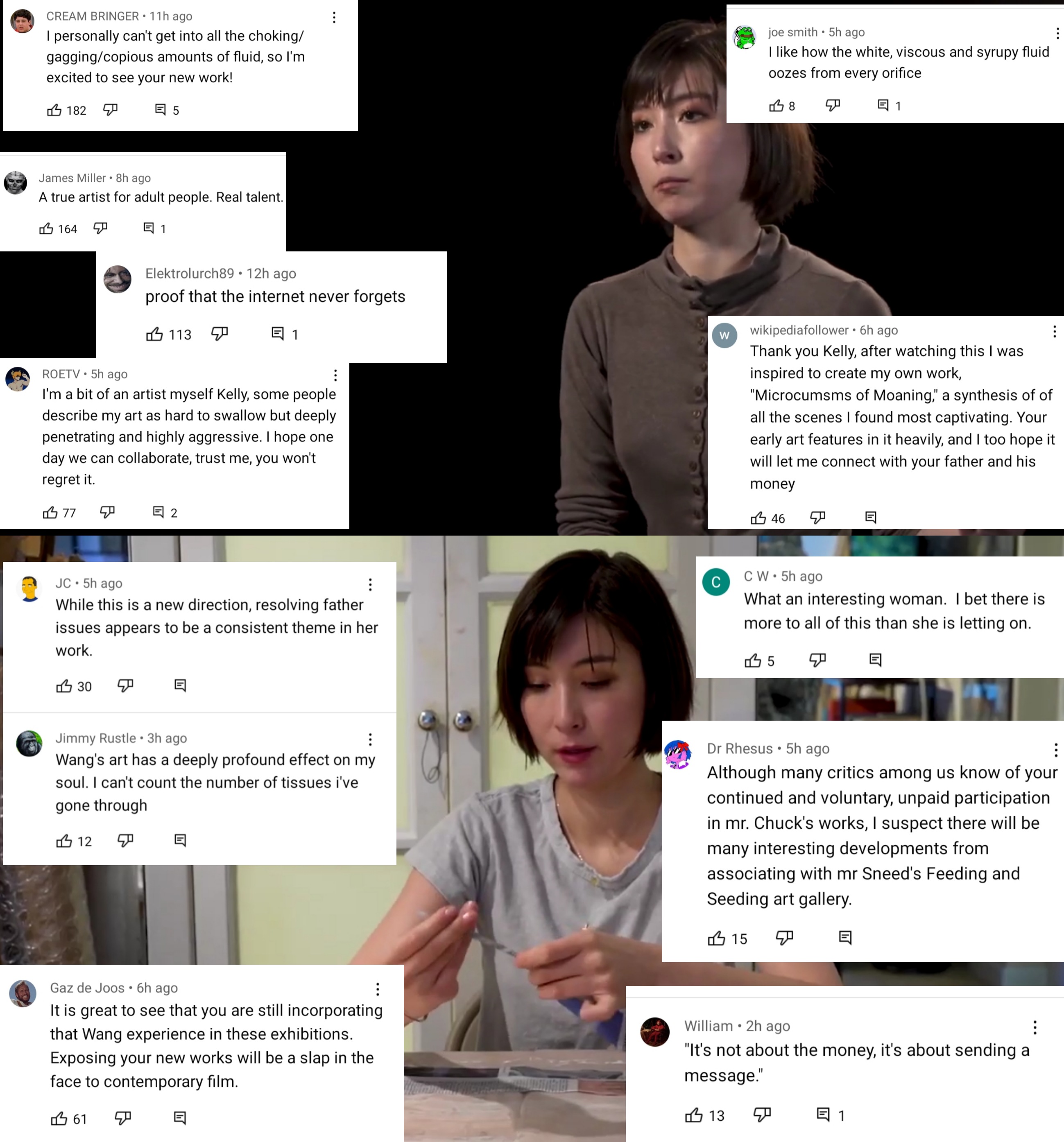Viewport: 1064px width, 1142px height.
Task: Toggle dislike on Jimmy Rustle's comment
Action: [x=125, y=840]
